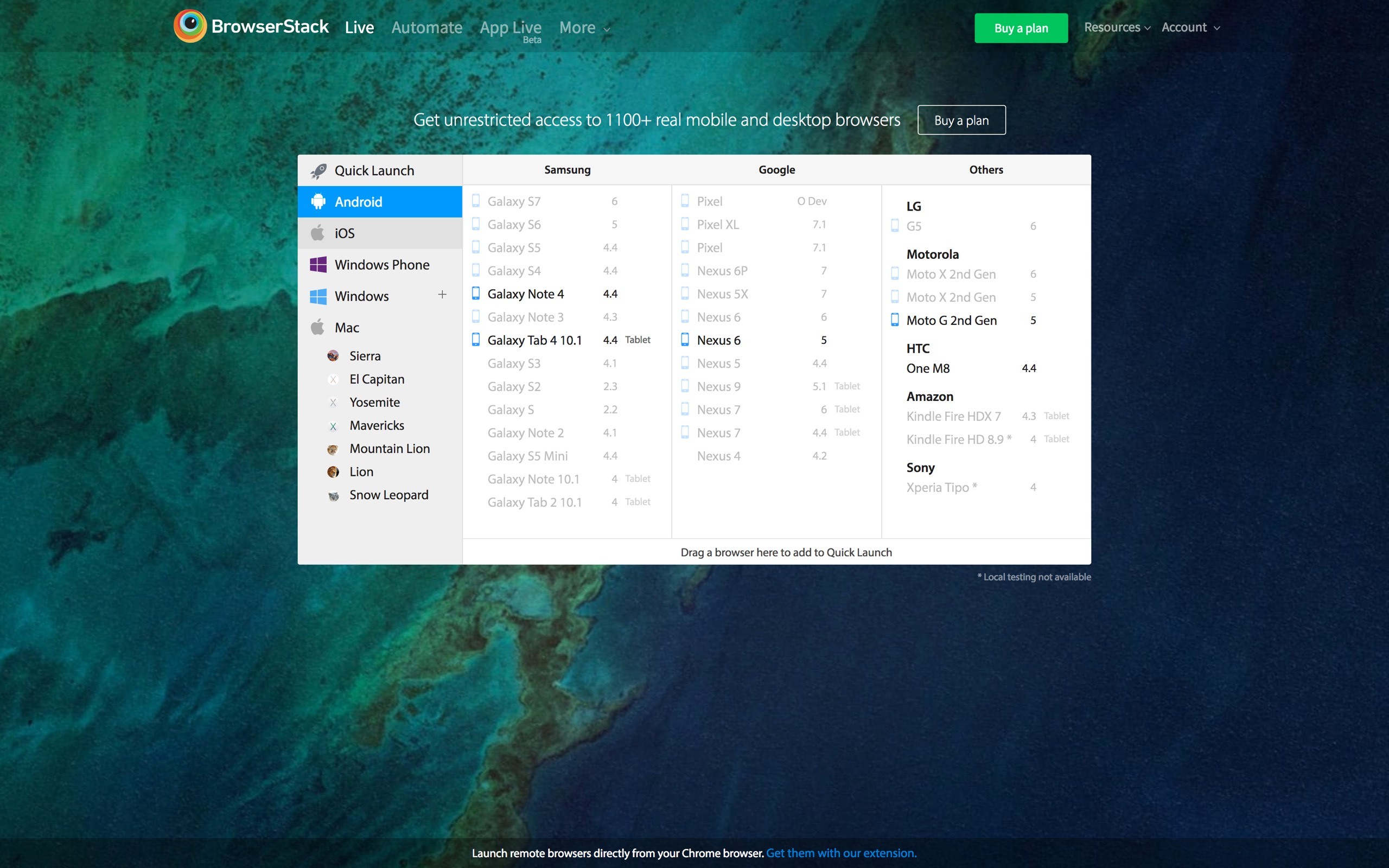1389x868 pixels.
Task: Click the BrowserStack logo icon
Action: click(190, 26)
